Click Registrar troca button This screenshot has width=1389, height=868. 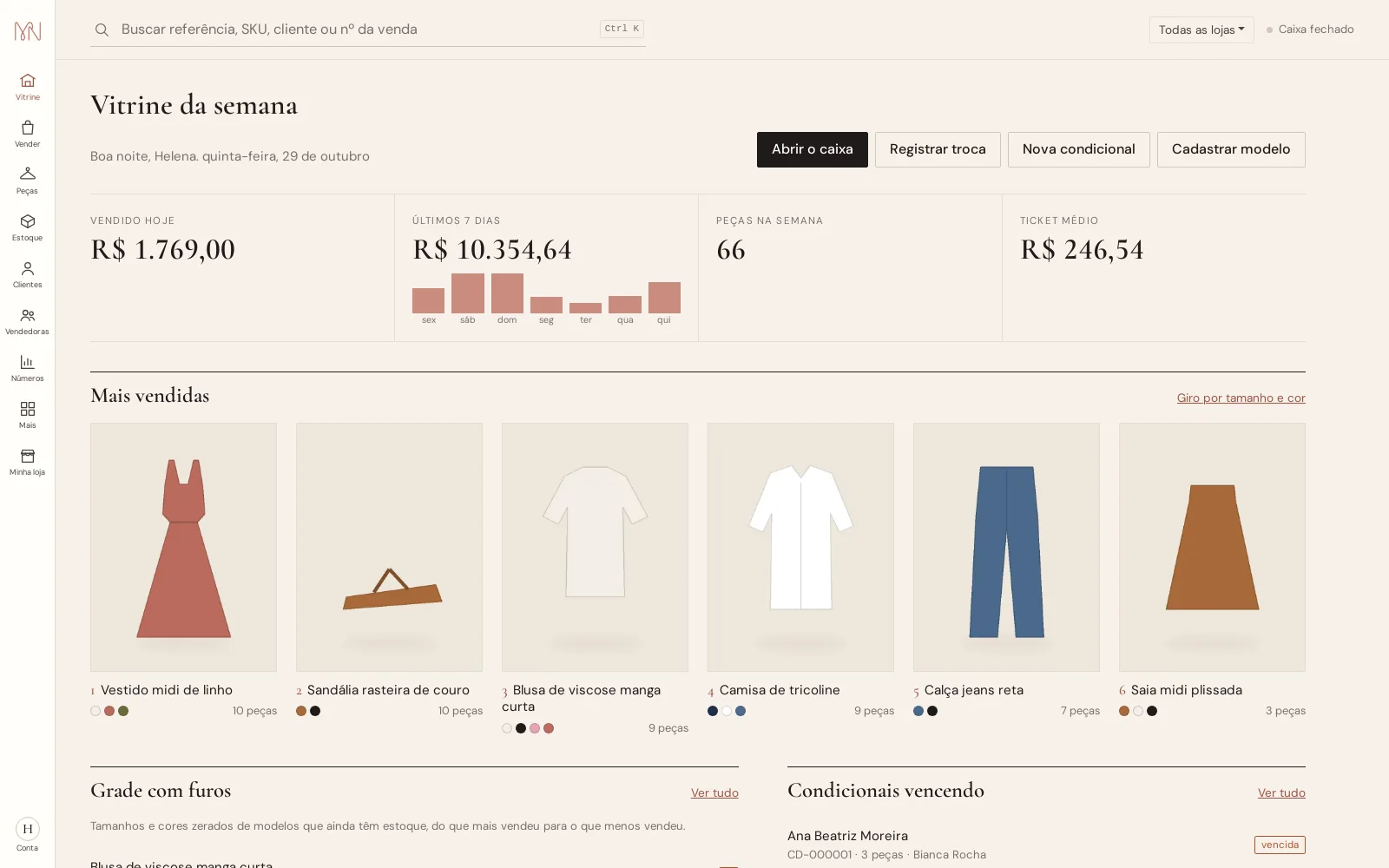point(938,149)
